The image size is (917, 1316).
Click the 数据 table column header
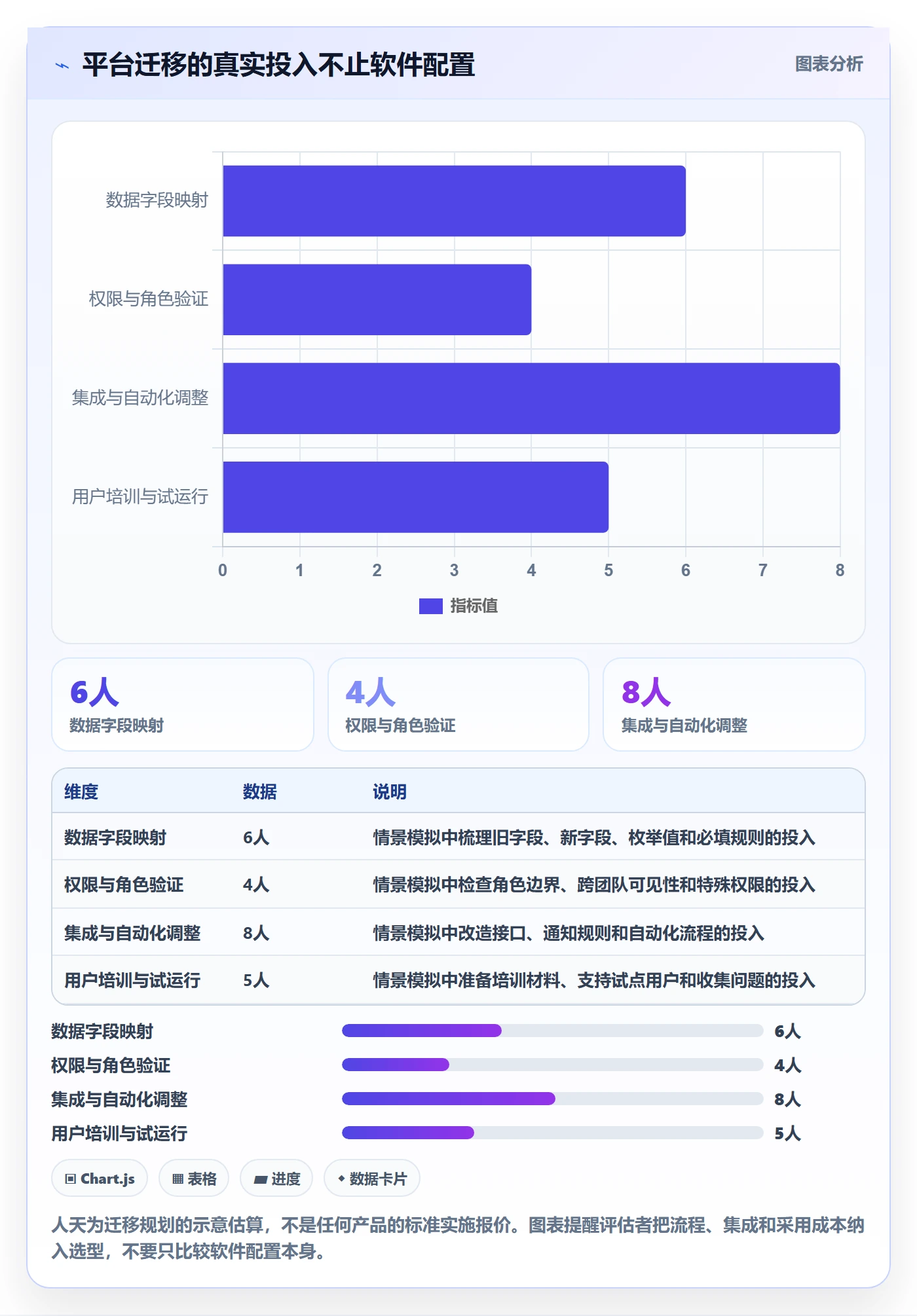(259, 792)
